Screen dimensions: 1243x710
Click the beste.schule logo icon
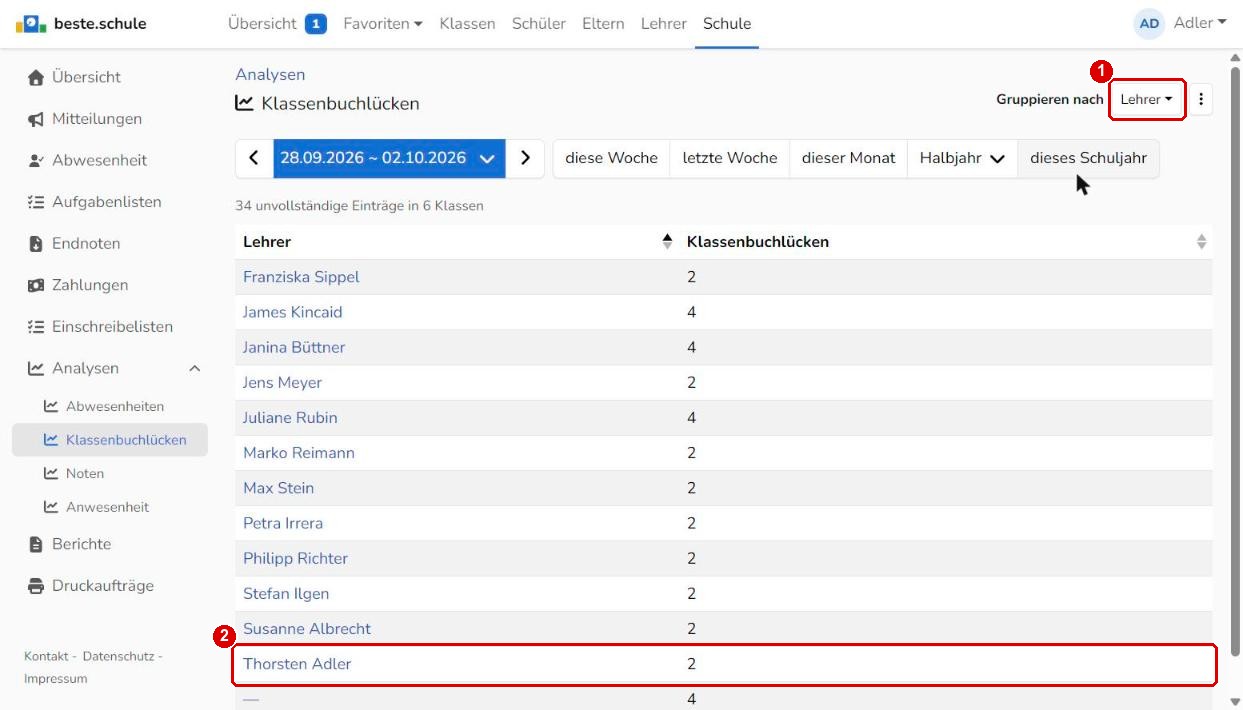click(31, 24)
